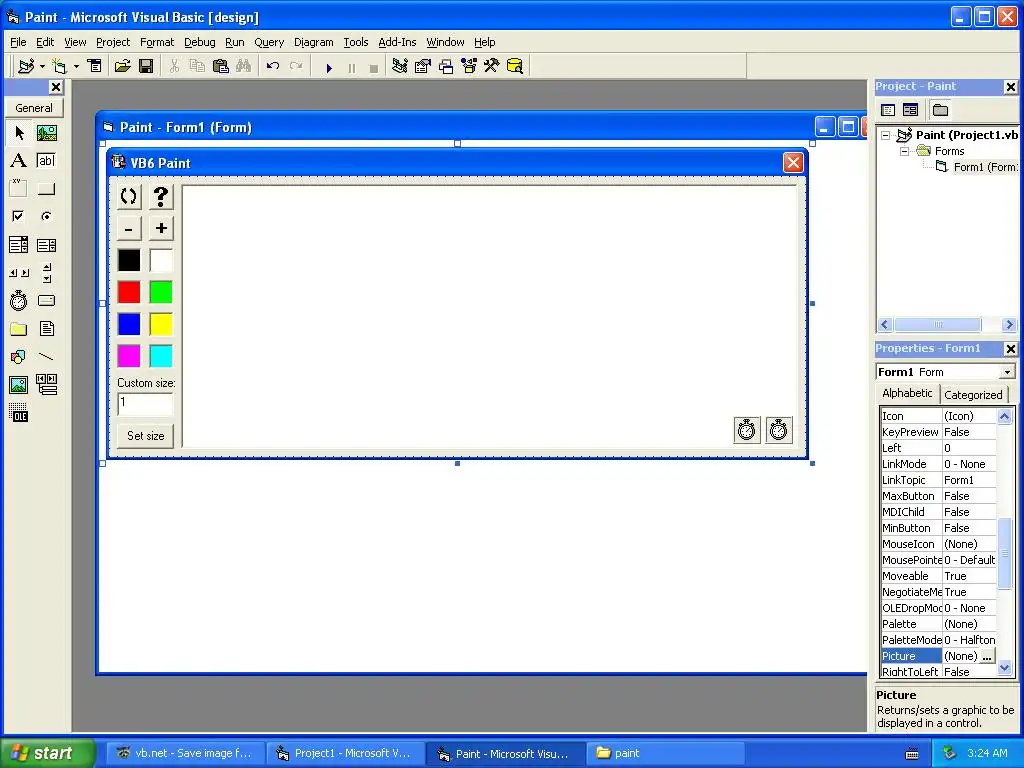The image size is (1024, 768).
Task: Select the TextBox control tool
Action: click(46, 161)
